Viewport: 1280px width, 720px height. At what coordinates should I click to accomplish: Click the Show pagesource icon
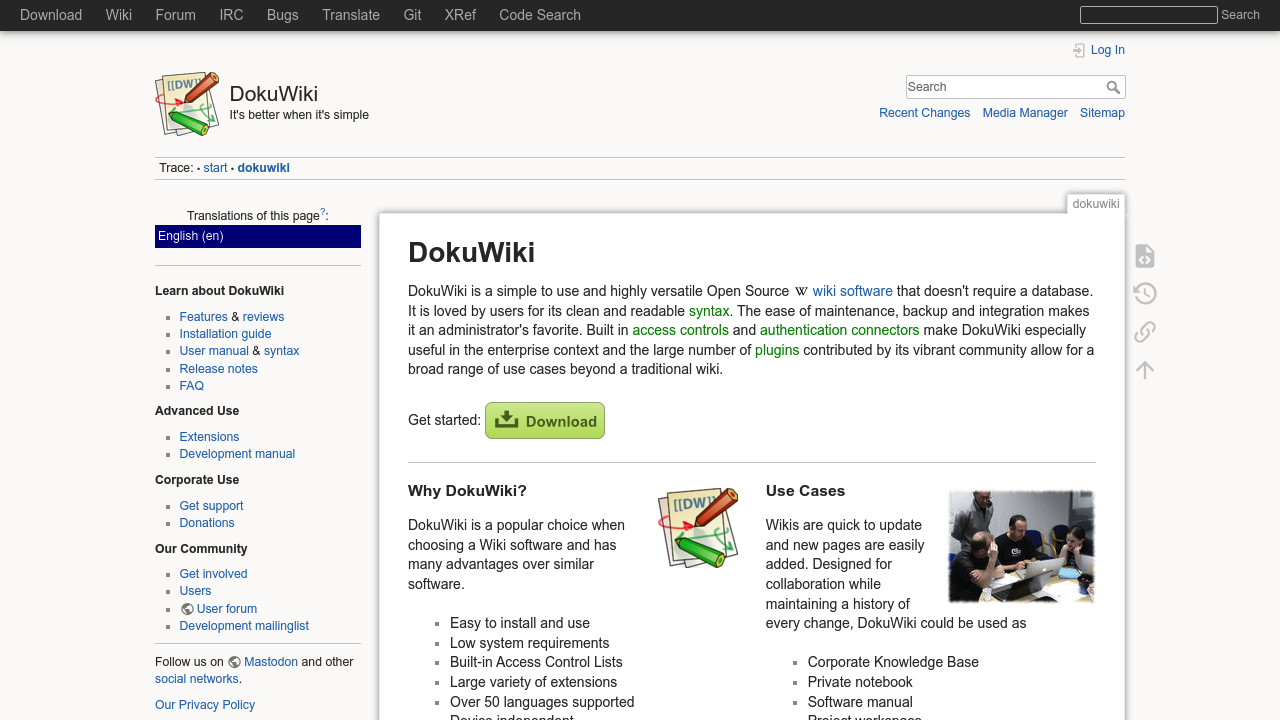(x=1145, y=256)
